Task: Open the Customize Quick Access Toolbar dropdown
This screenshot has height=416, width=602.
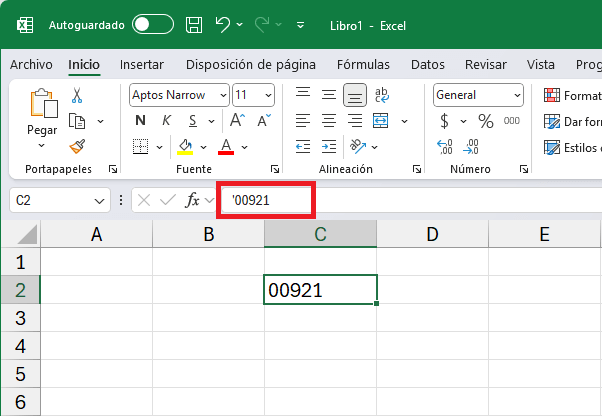Action: [x=301, y=25]
